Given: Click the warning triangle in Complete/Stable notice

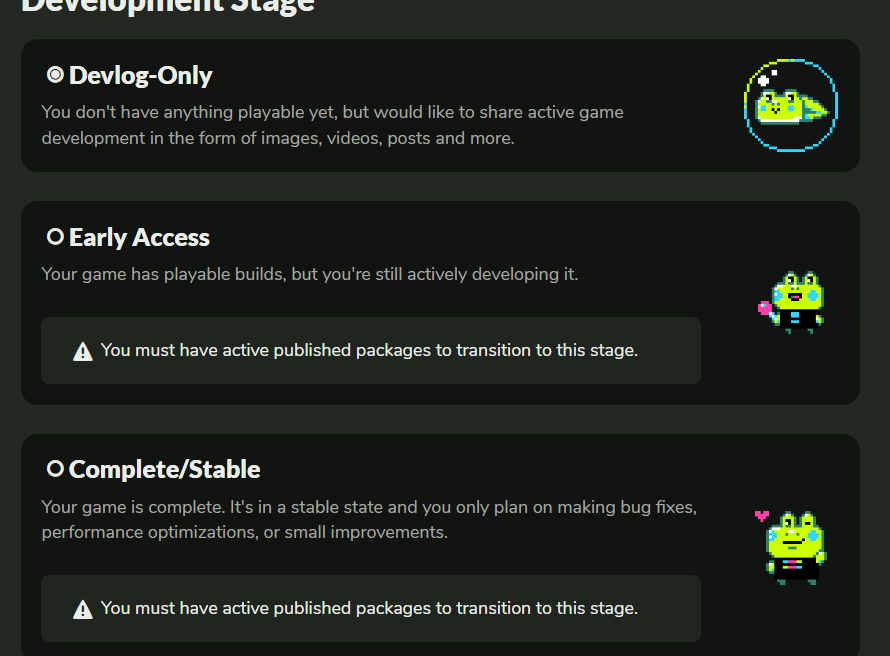Looking at the screenshot, I should (x=83, y=609).
